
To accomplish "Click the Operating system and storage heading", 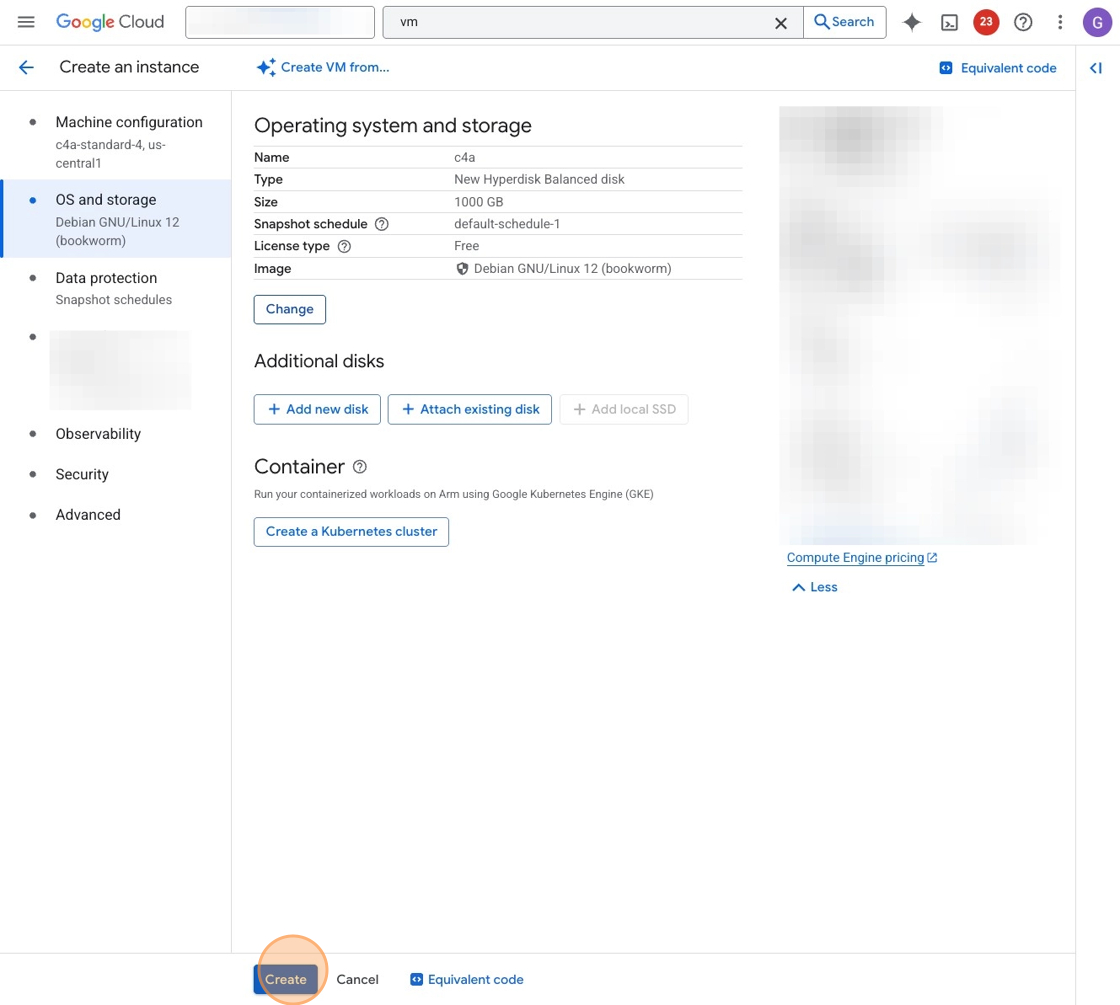I will [393, 126].
